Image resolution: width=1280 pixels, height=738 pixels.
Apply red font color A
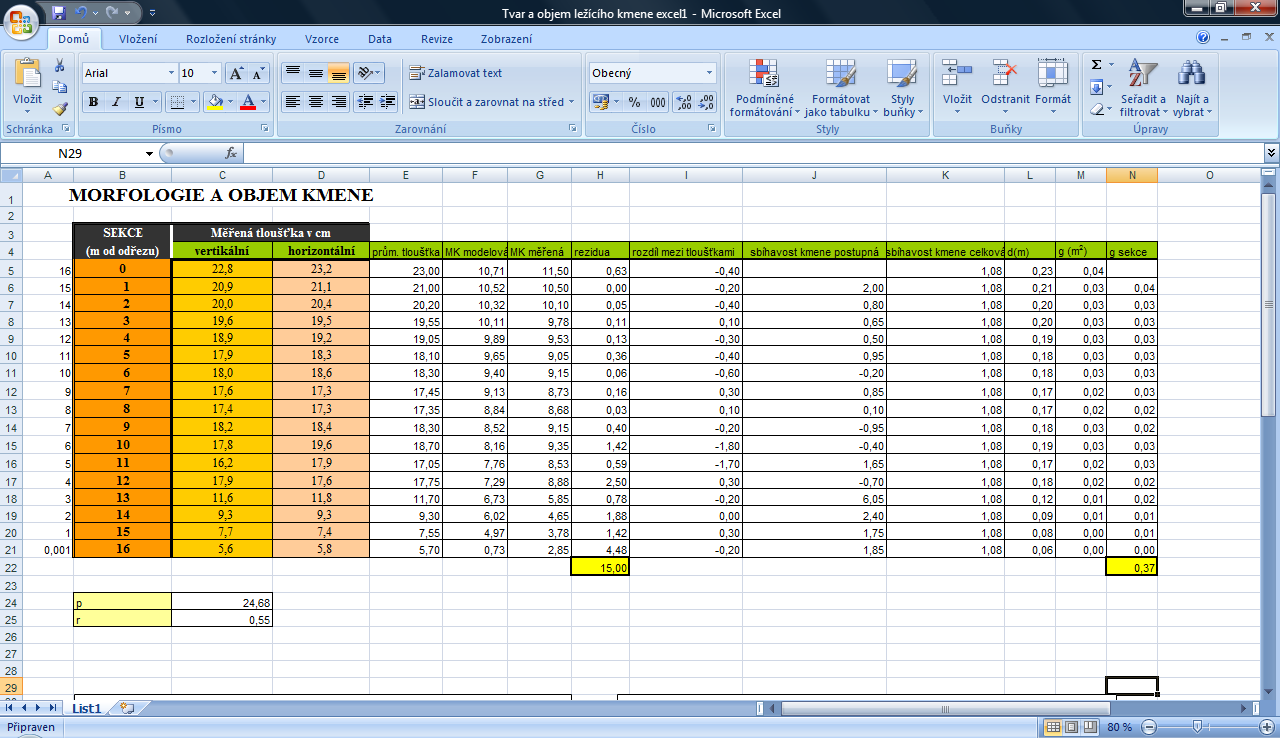click(x=249, y=102)
